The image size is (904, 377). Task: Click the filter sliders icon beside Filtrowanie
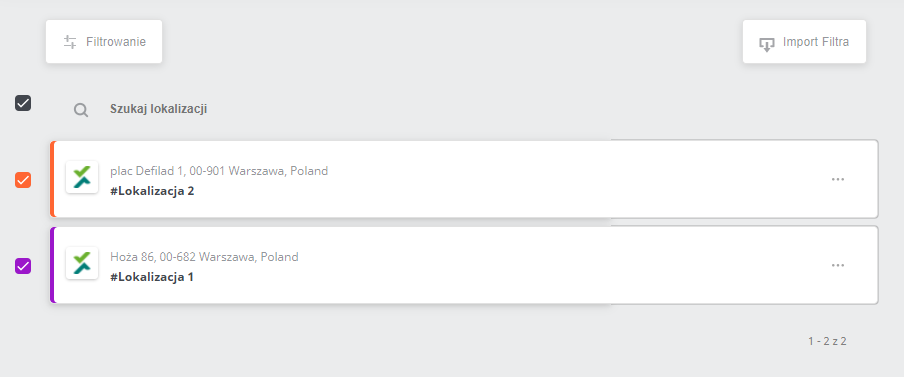pos(70,42)
